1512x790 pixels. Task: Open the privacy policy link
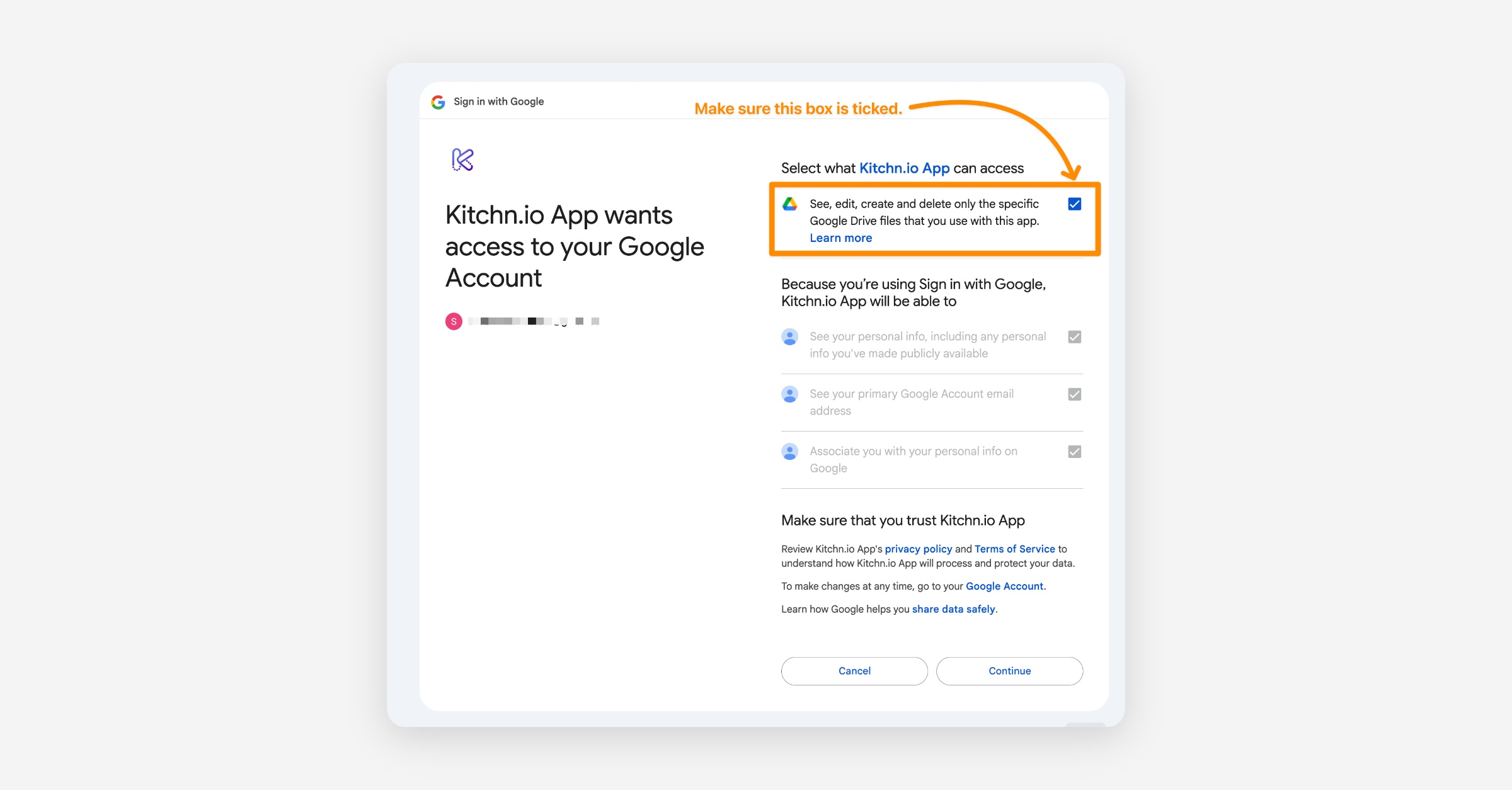pos(918,549)
